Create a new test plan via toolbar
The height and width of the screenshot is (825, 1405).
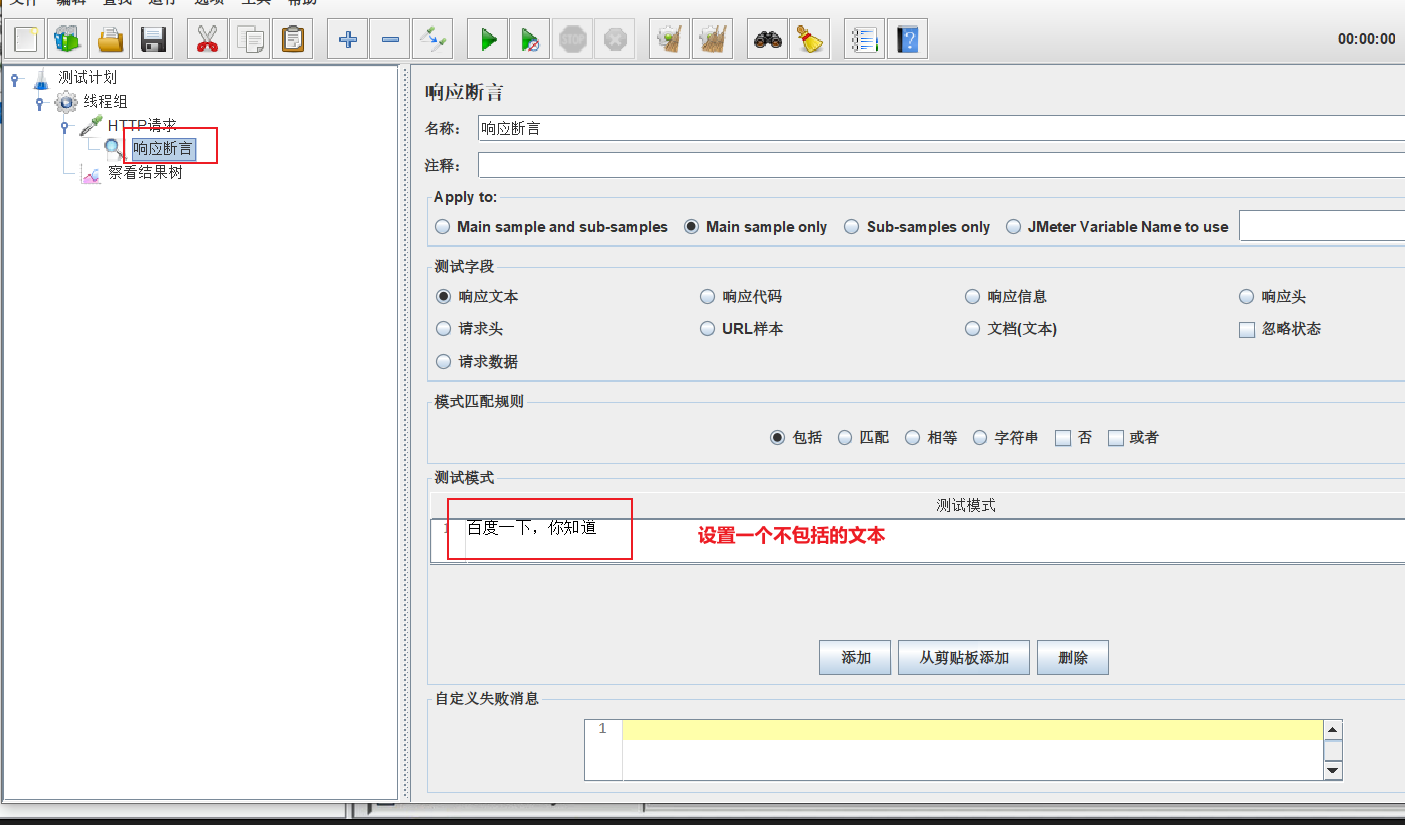[x=26, y=40]
